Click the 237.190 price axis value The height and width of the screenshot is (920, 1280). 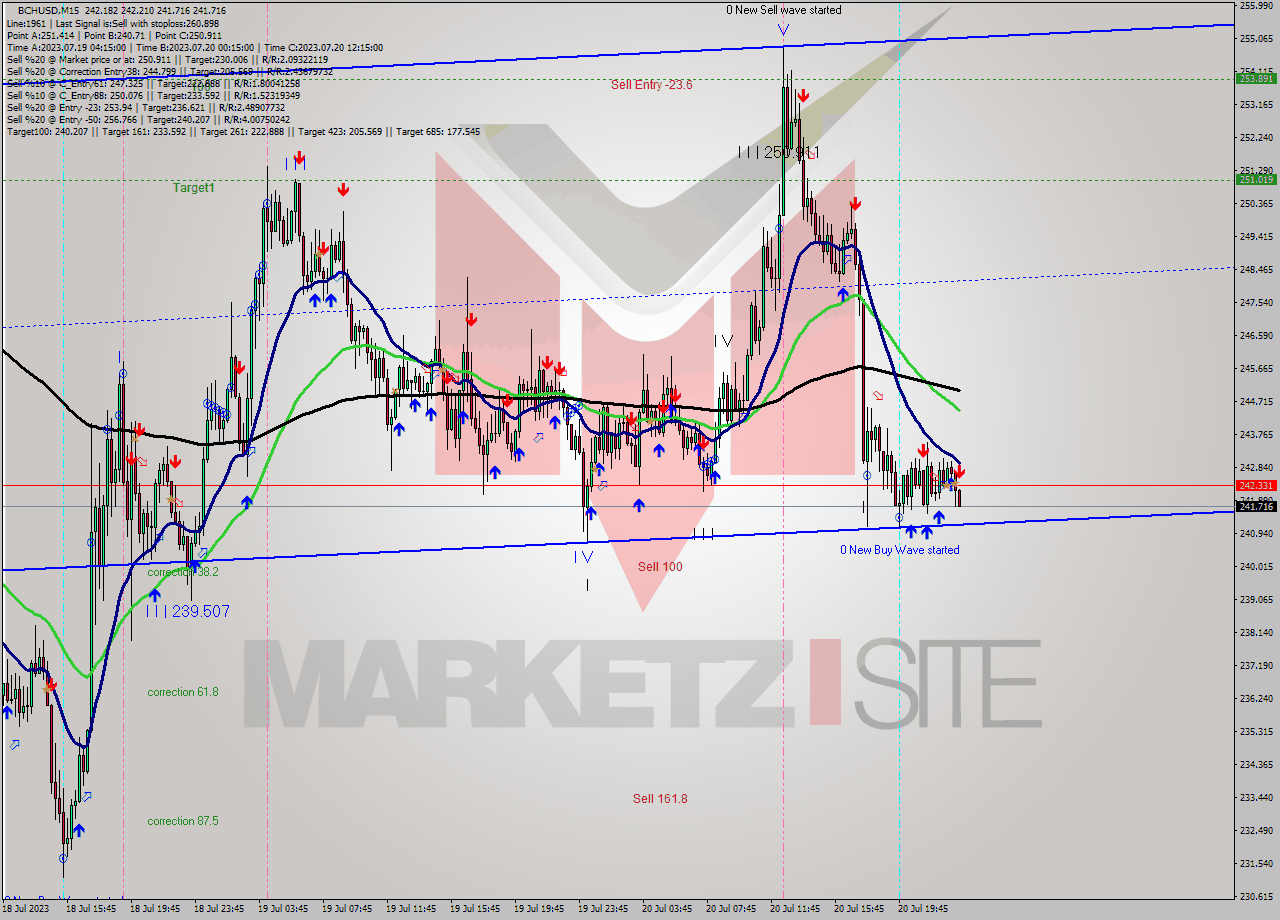pos(1256,665)
